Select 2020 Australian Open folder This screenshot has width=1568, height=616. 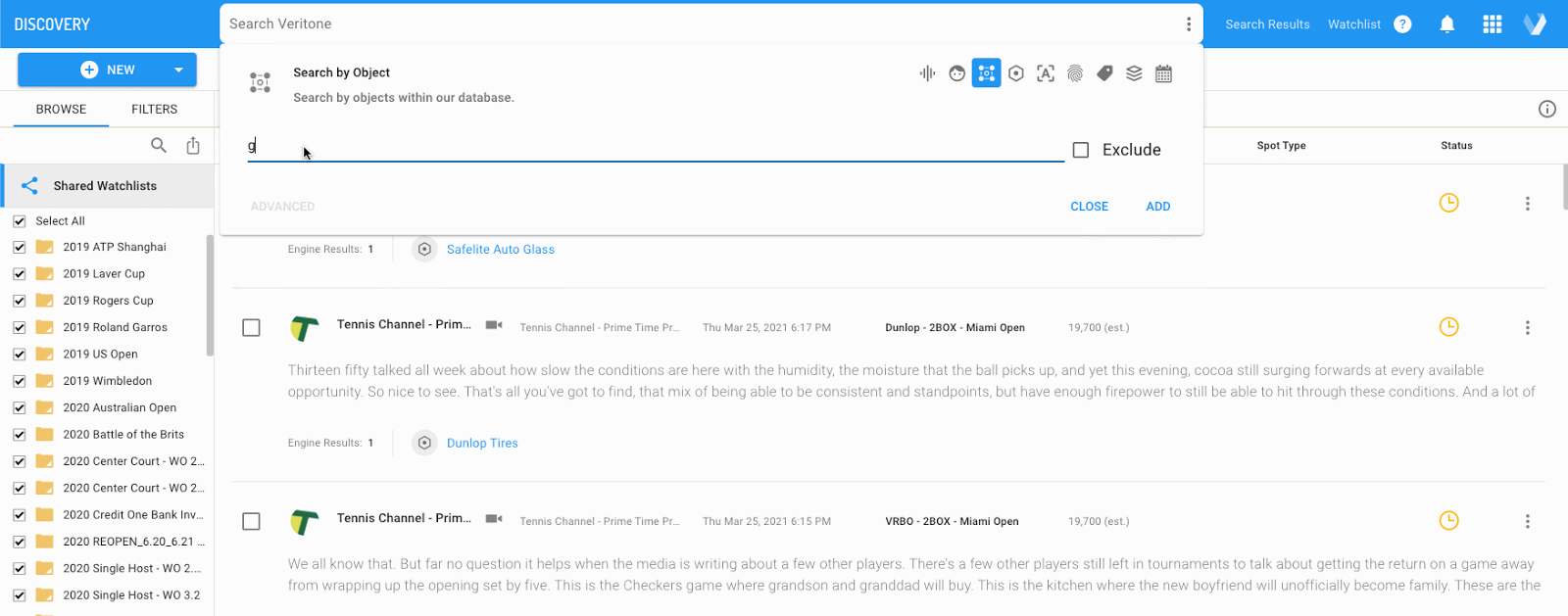click(x=120, y=407)
